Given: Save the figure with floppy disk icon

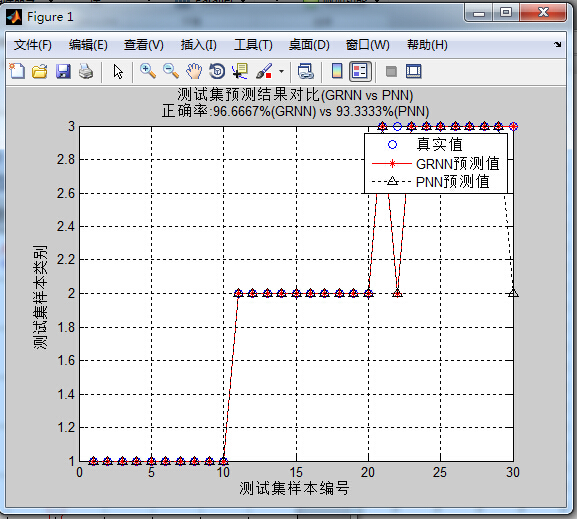Looking at the screenshot, I should coord(63,71).
